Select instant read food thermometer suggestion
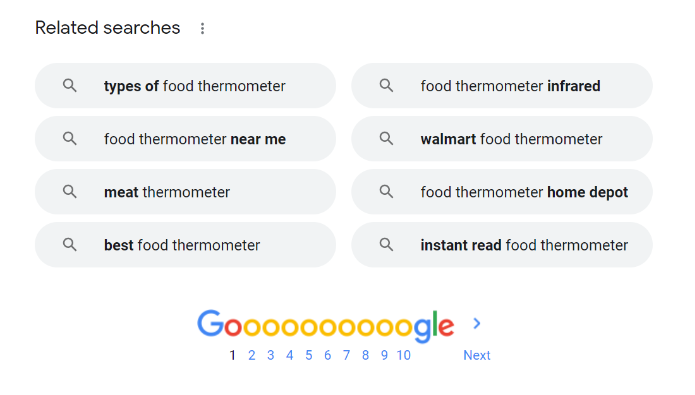Screen dimensions: 695x395 pos(502,245)
